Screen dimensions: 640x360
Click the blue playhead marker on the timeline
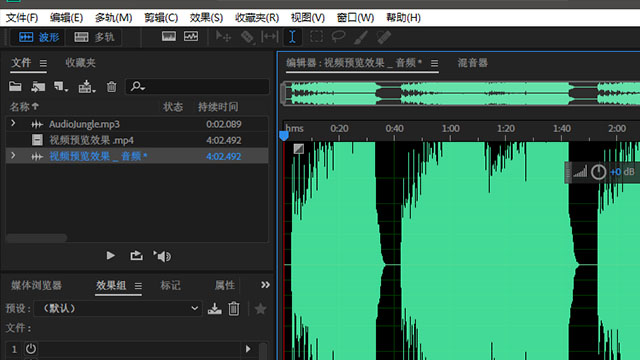pyautogui.click(x=284, y=136)
